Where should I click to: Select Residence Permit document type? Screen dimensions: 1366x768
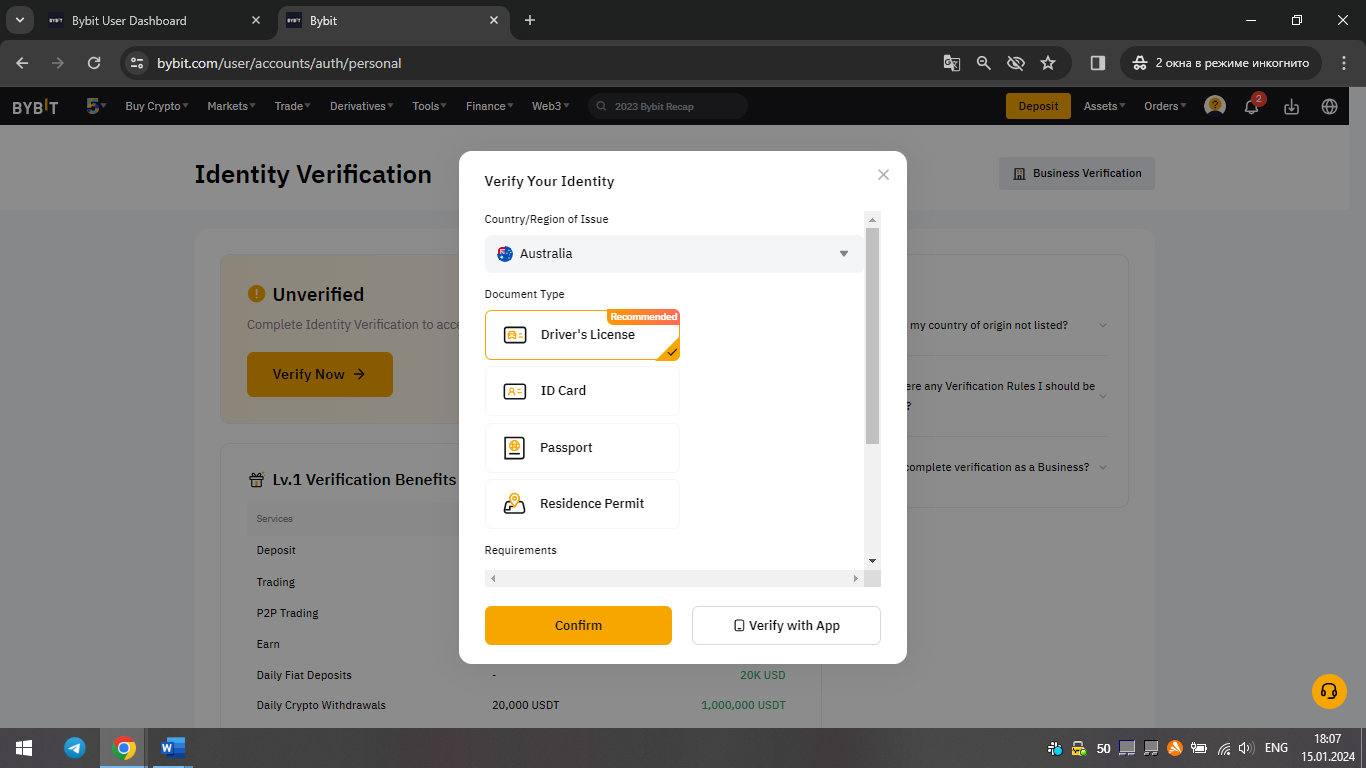(x=582, y=504)
